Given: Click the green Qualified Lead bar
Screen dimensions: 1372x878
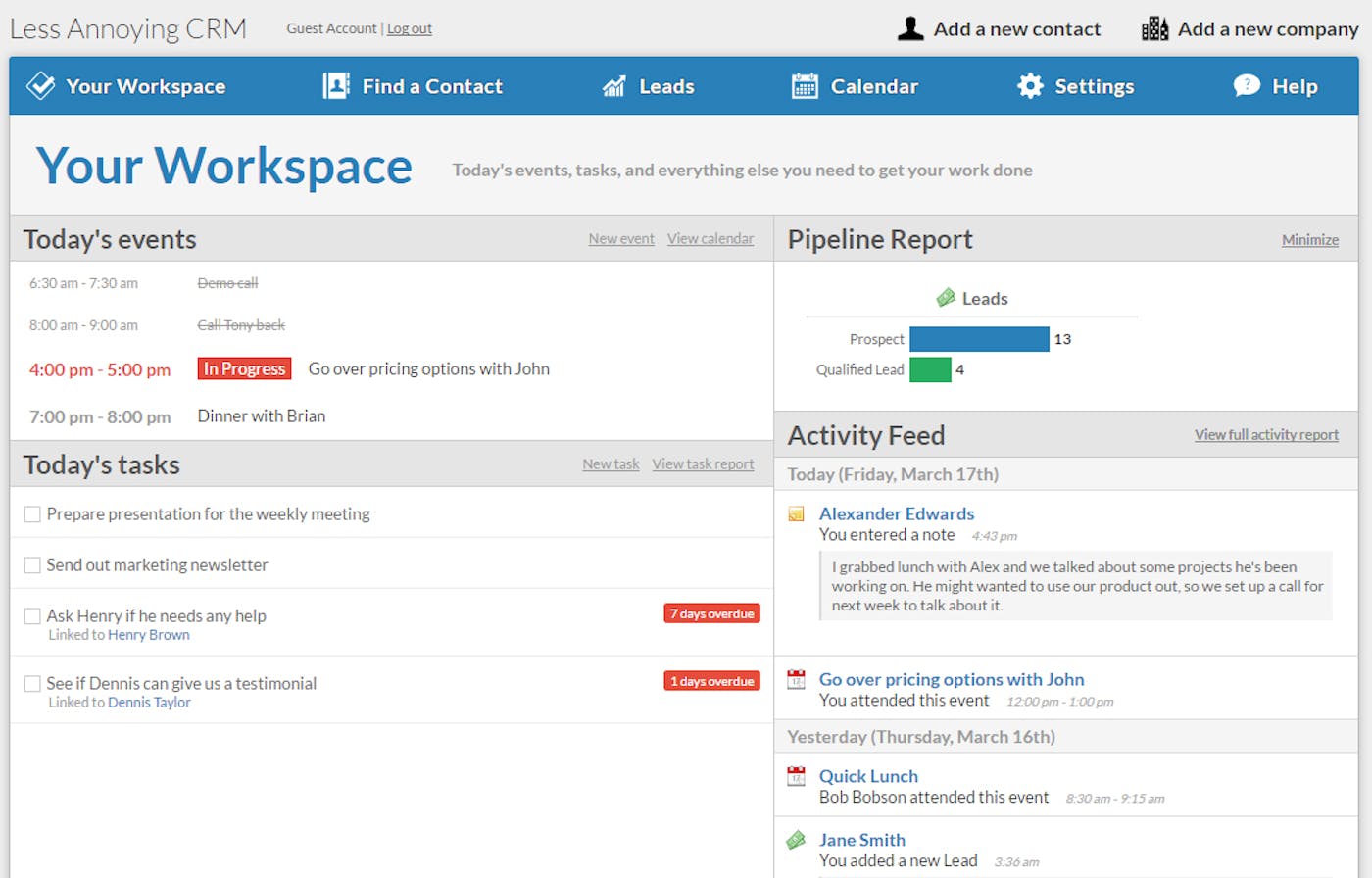Looking at the screenshot, I should click(930, 369).
